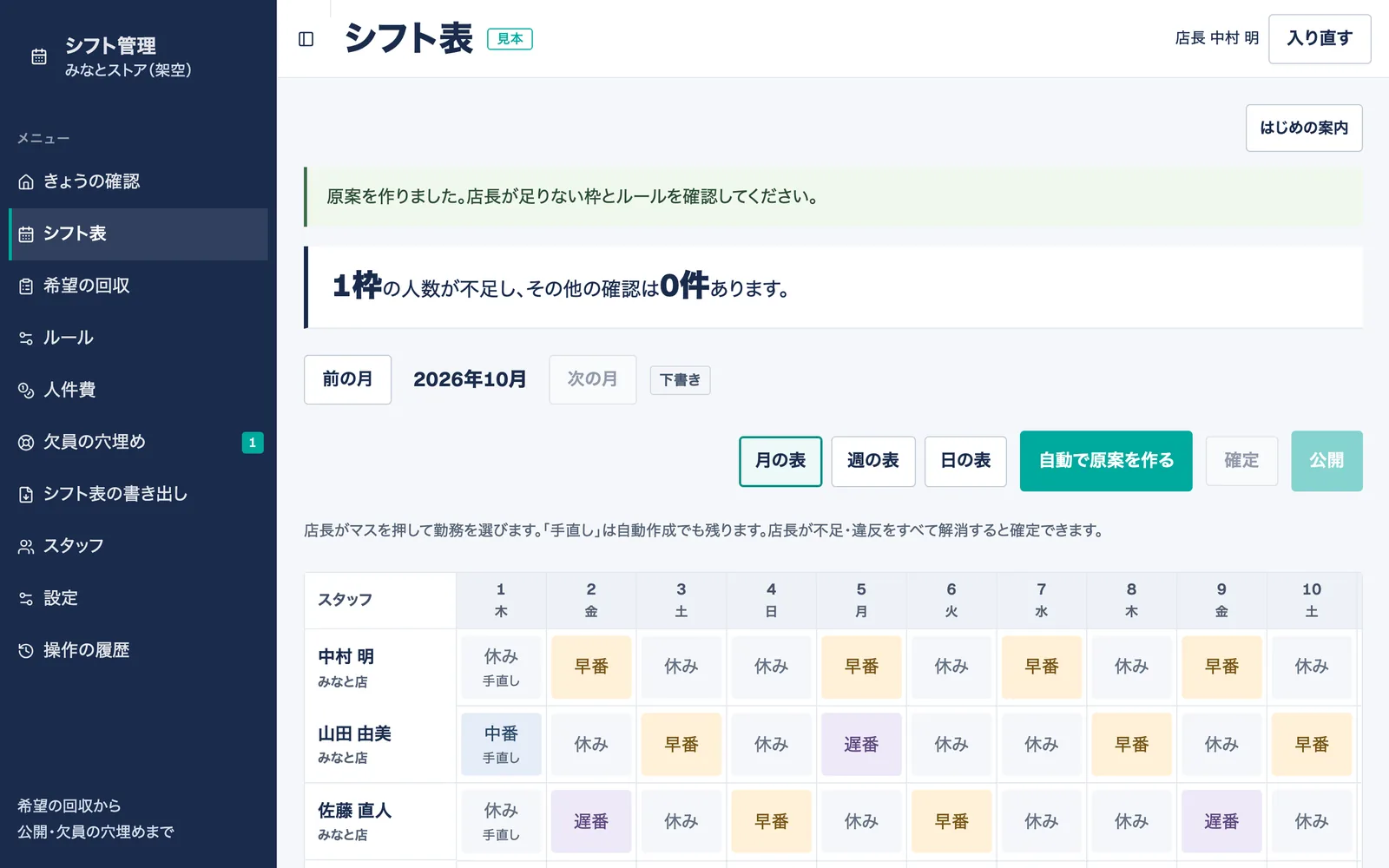Click staff name 山田 由美
The width and height of the screenshot is (1389, 868).
(354, 733)
